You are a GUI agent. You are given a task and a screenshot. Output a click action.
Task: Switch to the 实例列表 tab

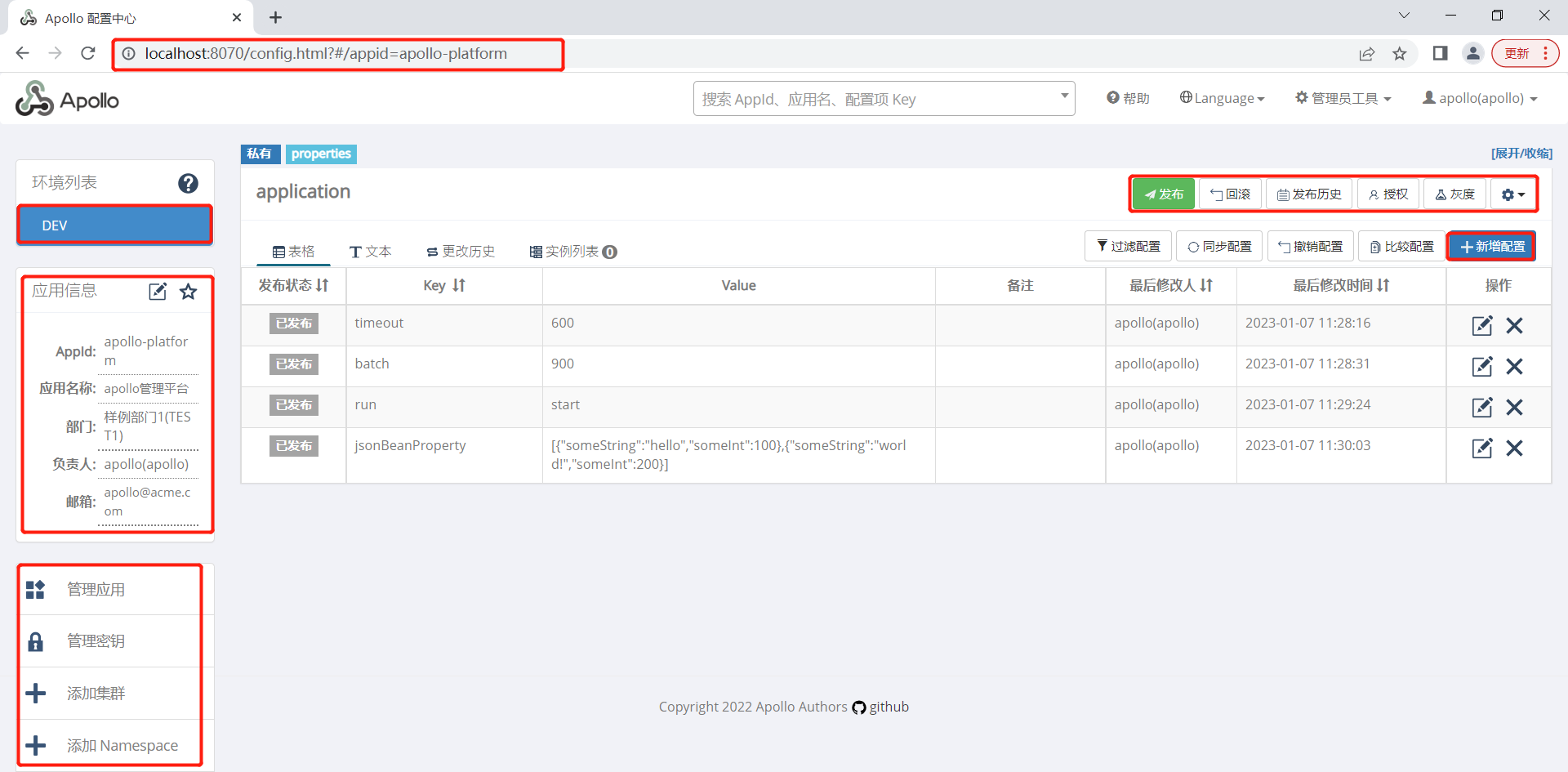coord(572,252)
